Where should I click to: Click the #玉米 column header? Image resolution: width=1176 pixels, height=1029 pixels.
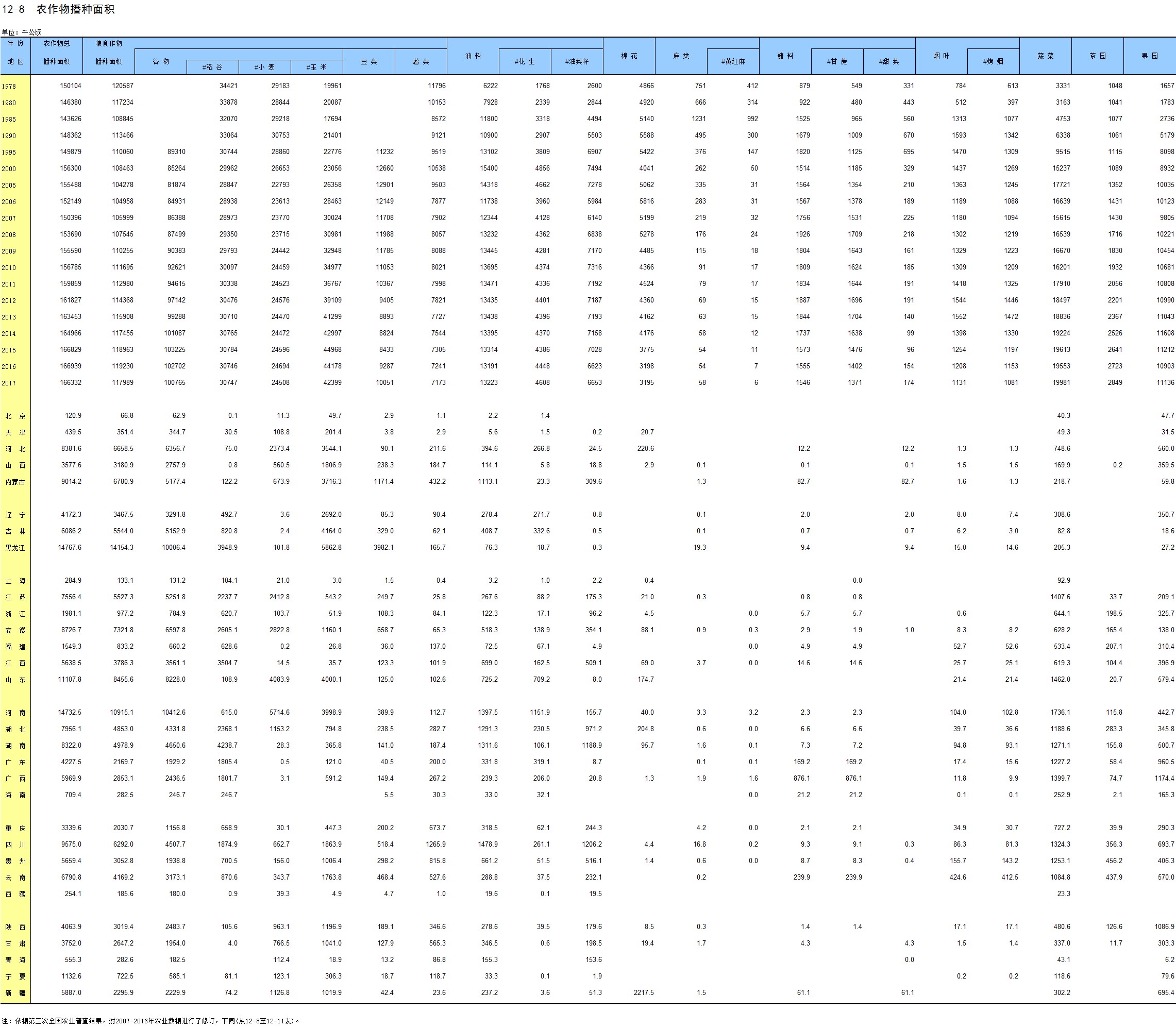(x=316, y=67)
